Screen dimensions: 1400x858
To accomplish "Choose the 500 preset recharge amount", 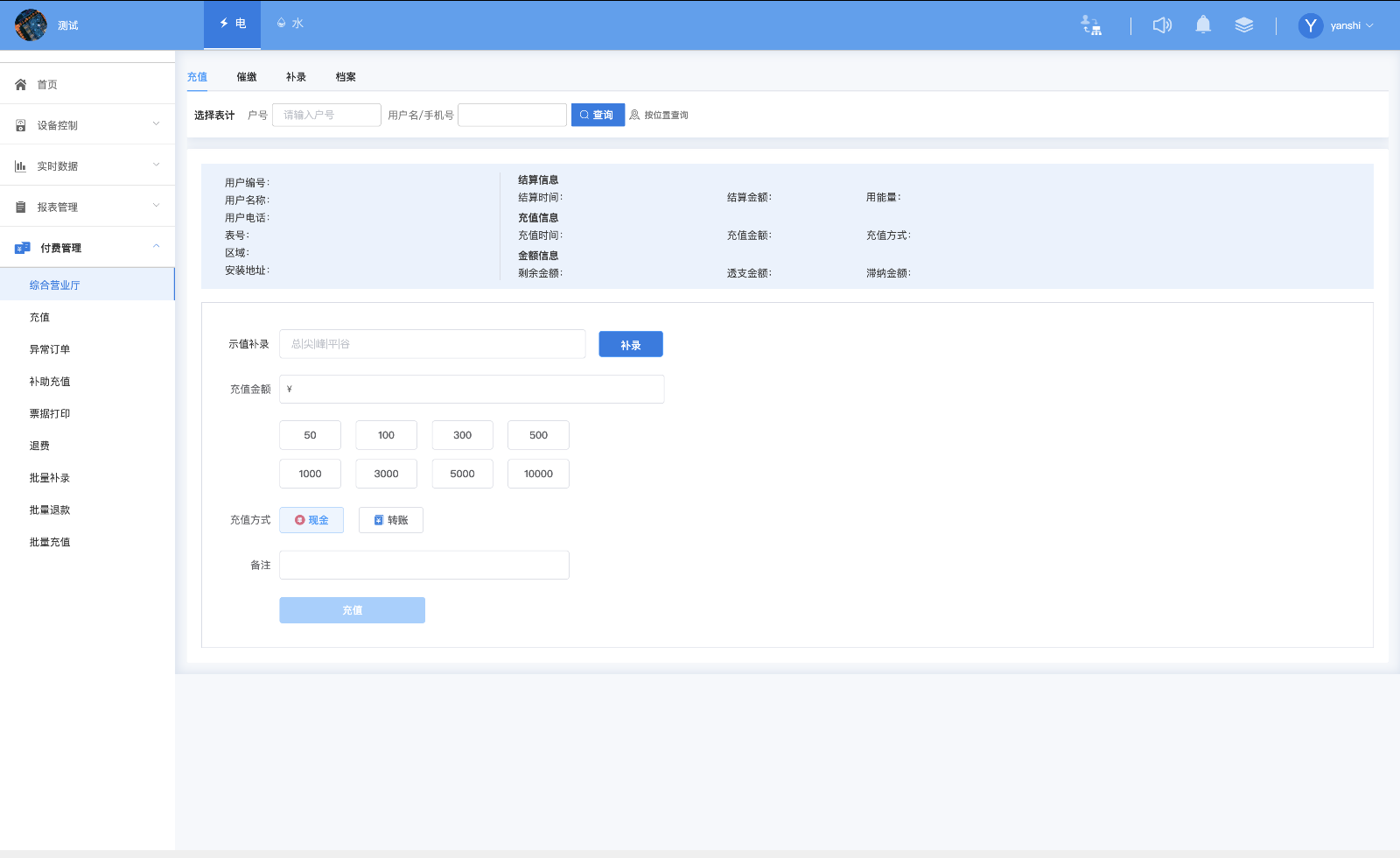I will 538,435.
